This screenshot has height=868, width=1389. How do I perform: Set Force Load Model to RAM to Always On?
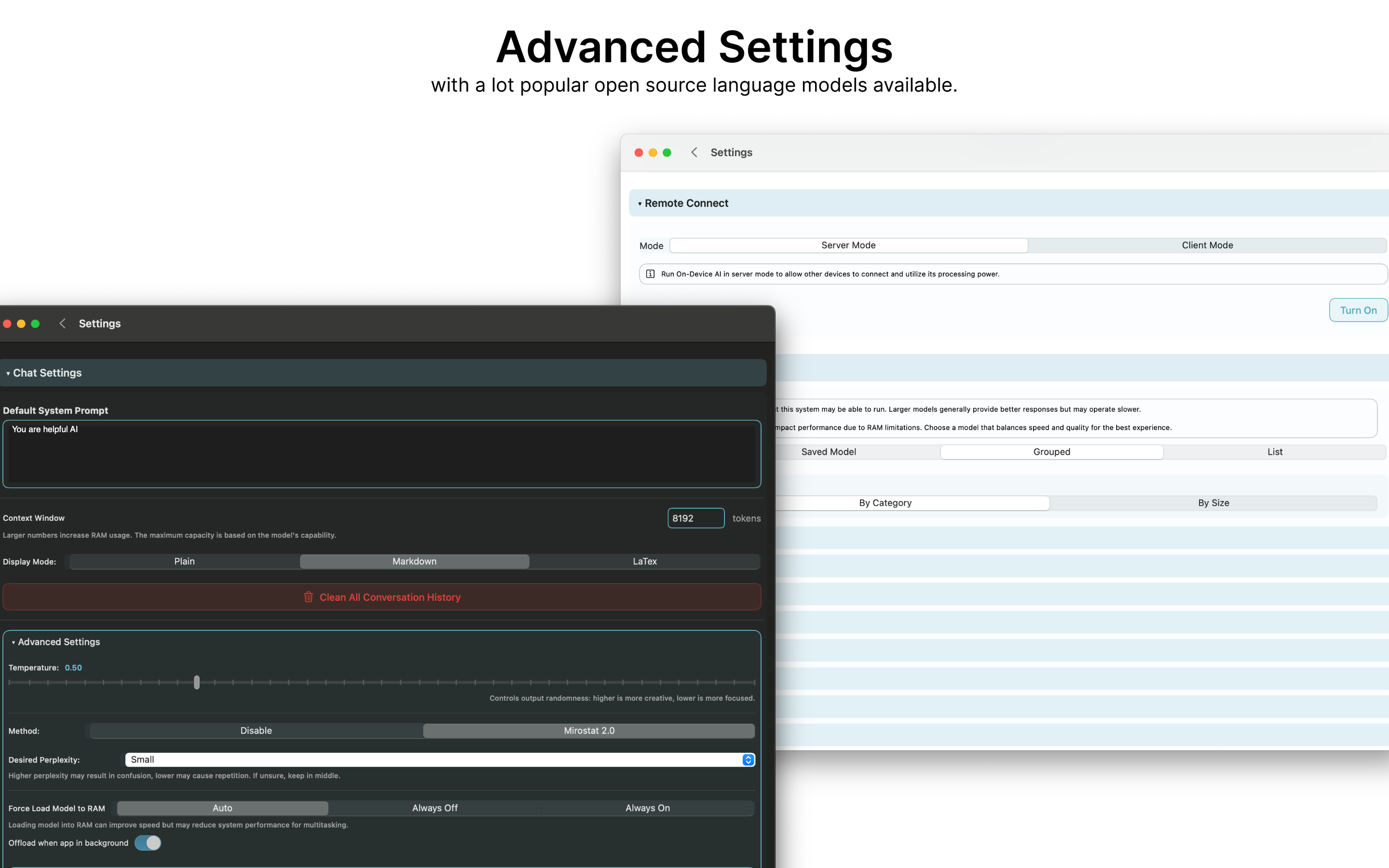point(647,808)
